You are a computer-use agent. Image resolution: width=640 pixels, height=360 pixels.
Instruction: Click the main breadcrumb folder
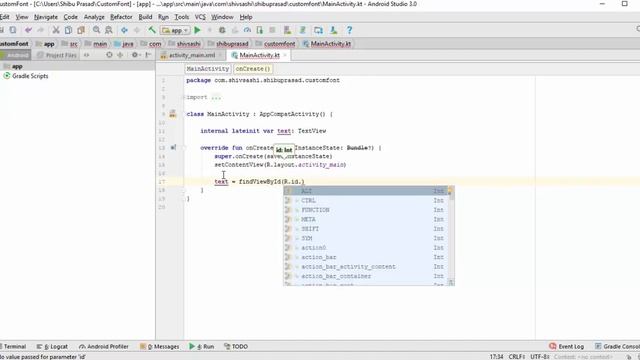tap(96, 44)
